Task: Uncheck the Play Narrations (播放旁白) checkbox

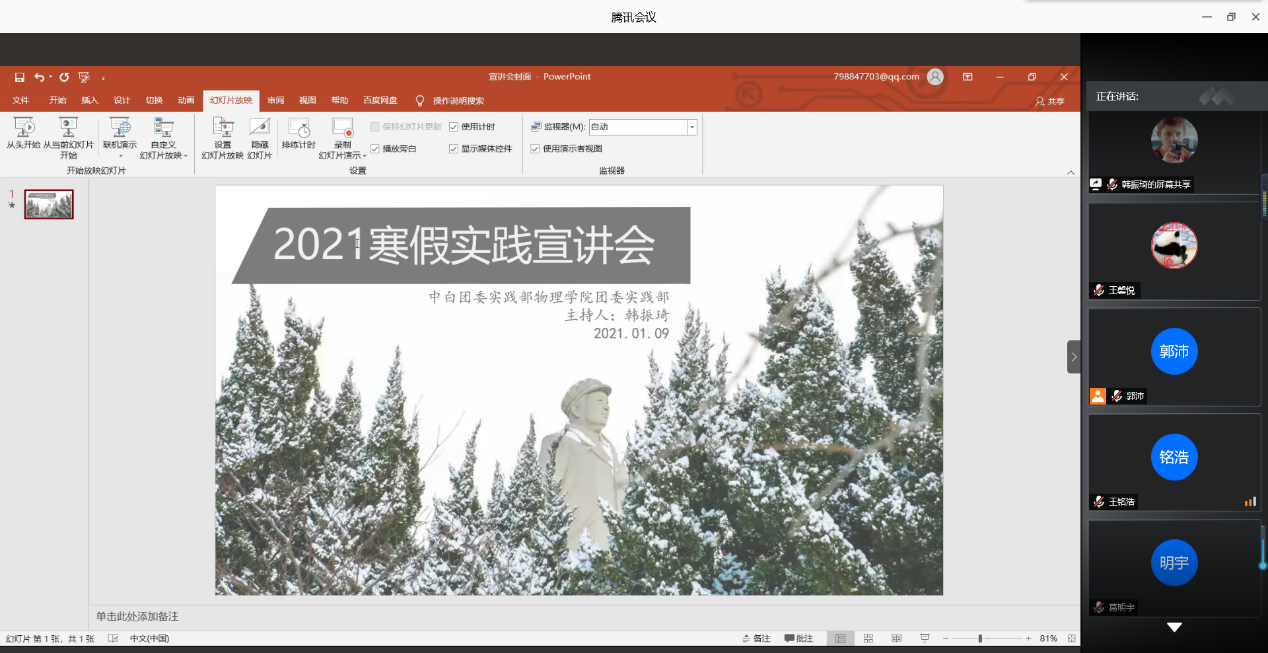Action: click(x=375, y=149)
